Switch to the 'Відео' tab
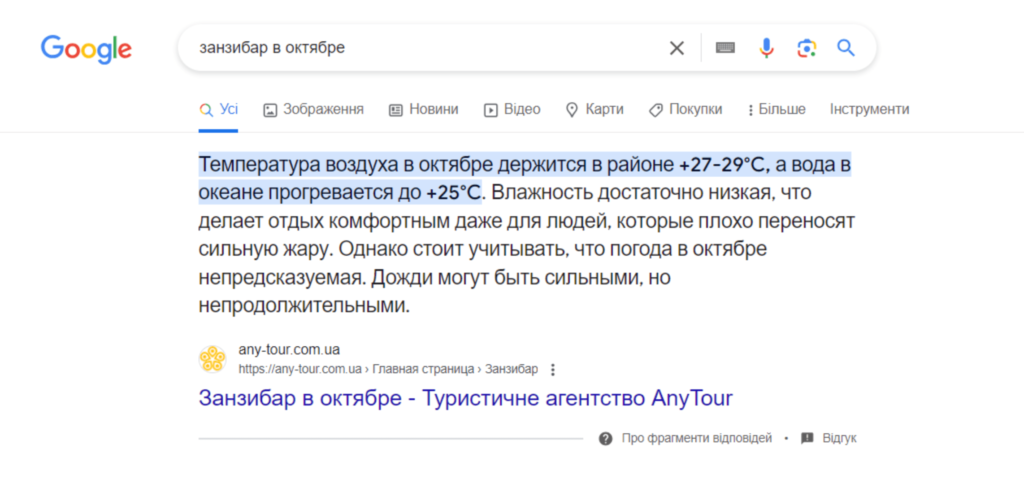This screenshot has width=1024, height=497. (512, 110)
